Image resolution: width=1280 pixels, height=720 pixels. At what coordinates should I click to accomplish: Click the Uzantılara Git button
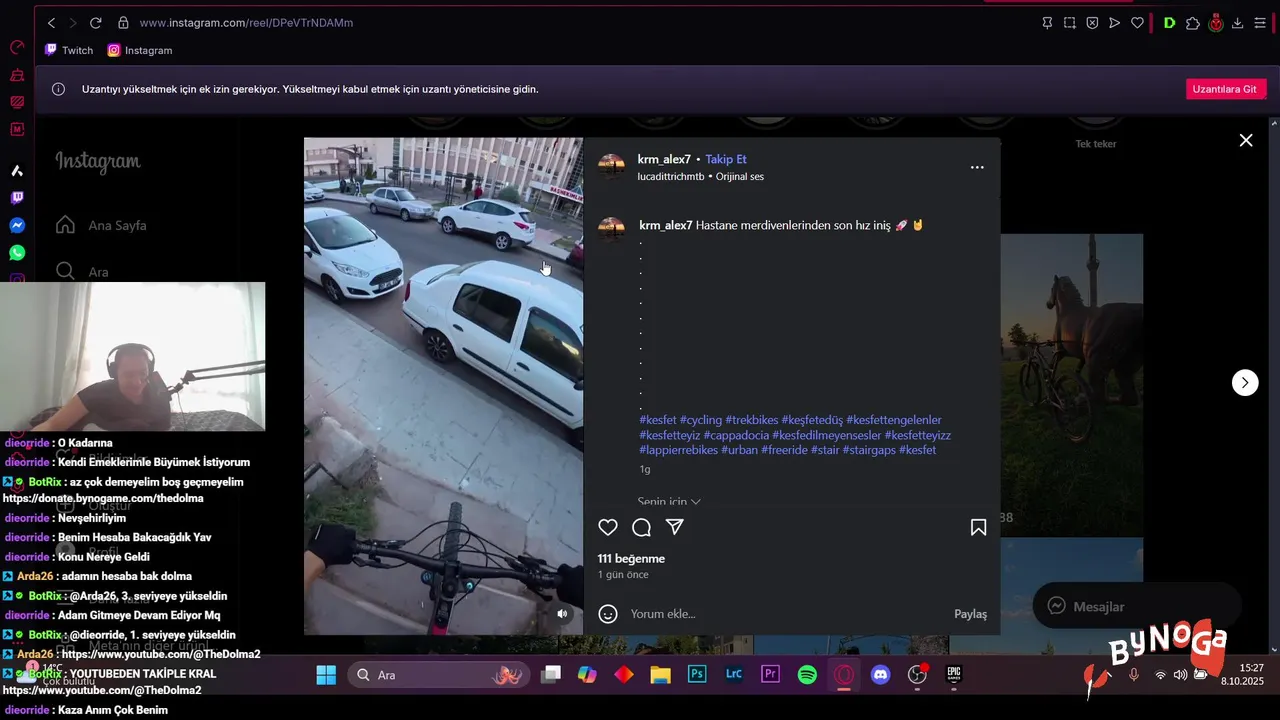click(1226, 89)
